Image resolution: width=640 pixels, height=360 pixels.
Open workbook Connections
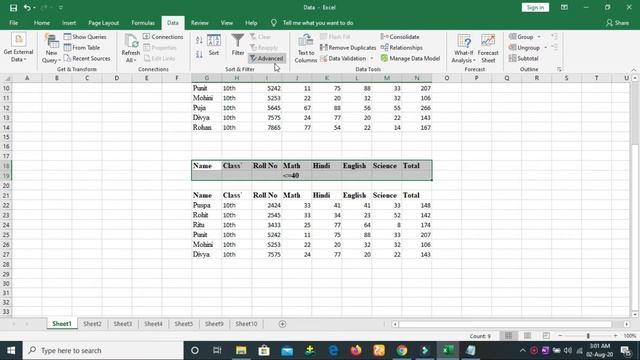[163, 37]
